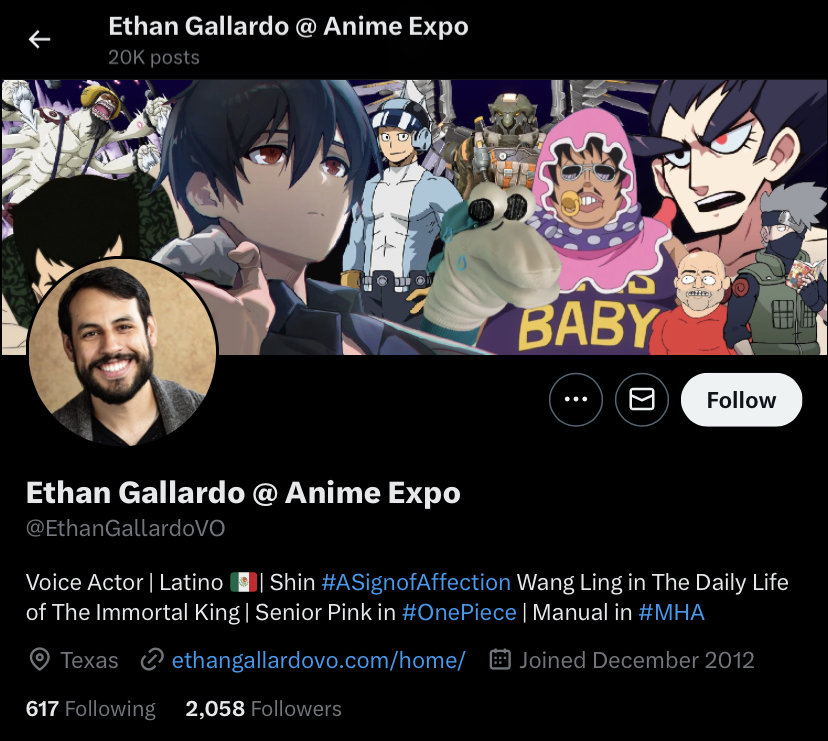Viewport: 828px width, 741px height.
Task: Open the circular profile photo
Action: click(x=122, y=351)
